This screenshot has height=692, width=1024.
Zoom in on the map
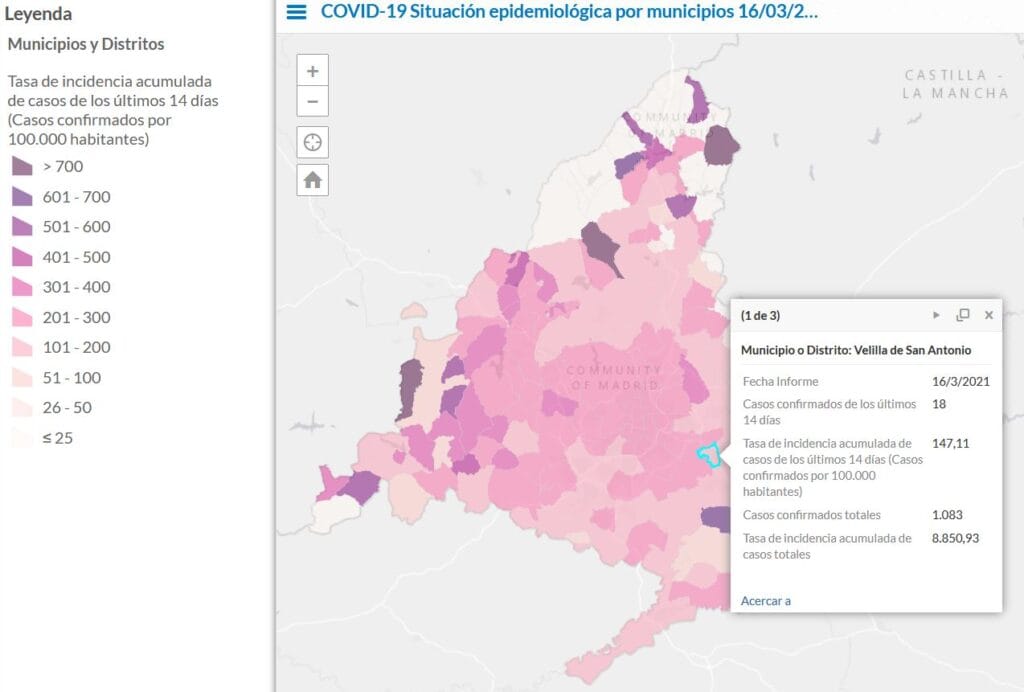312,71
